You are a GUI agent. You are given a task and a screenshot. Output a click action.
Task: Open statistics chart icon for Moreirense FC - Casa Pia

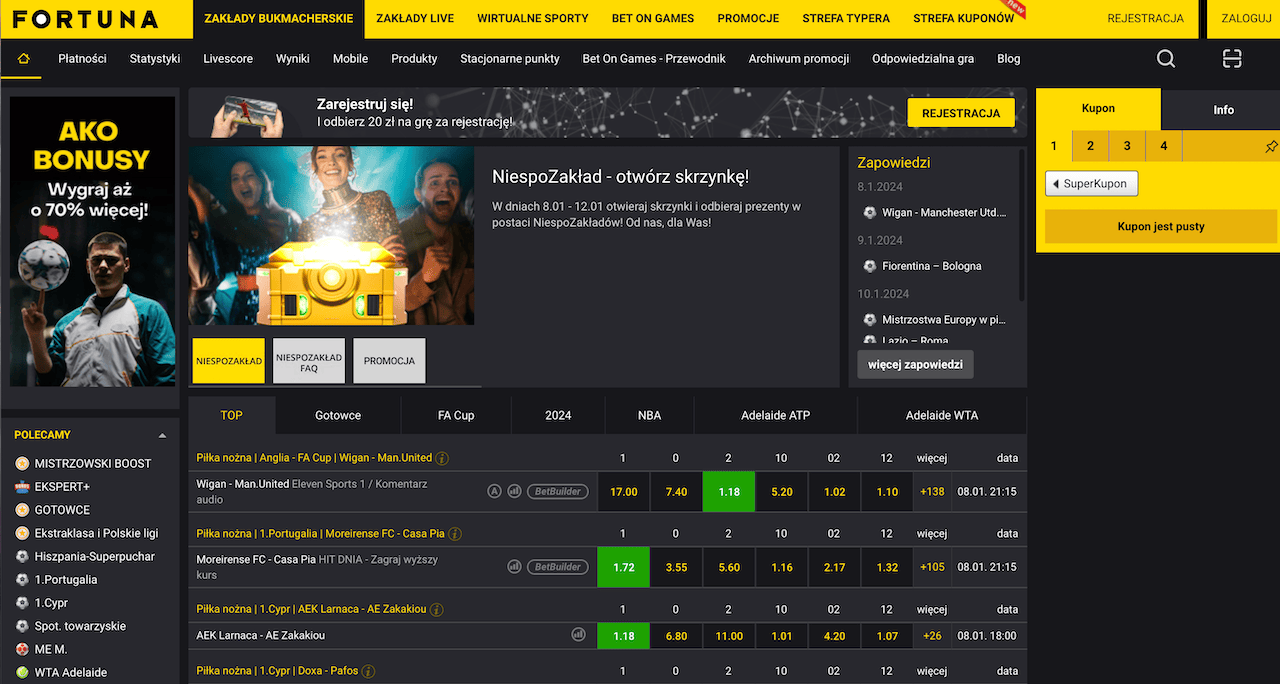[x=514, y=567]
